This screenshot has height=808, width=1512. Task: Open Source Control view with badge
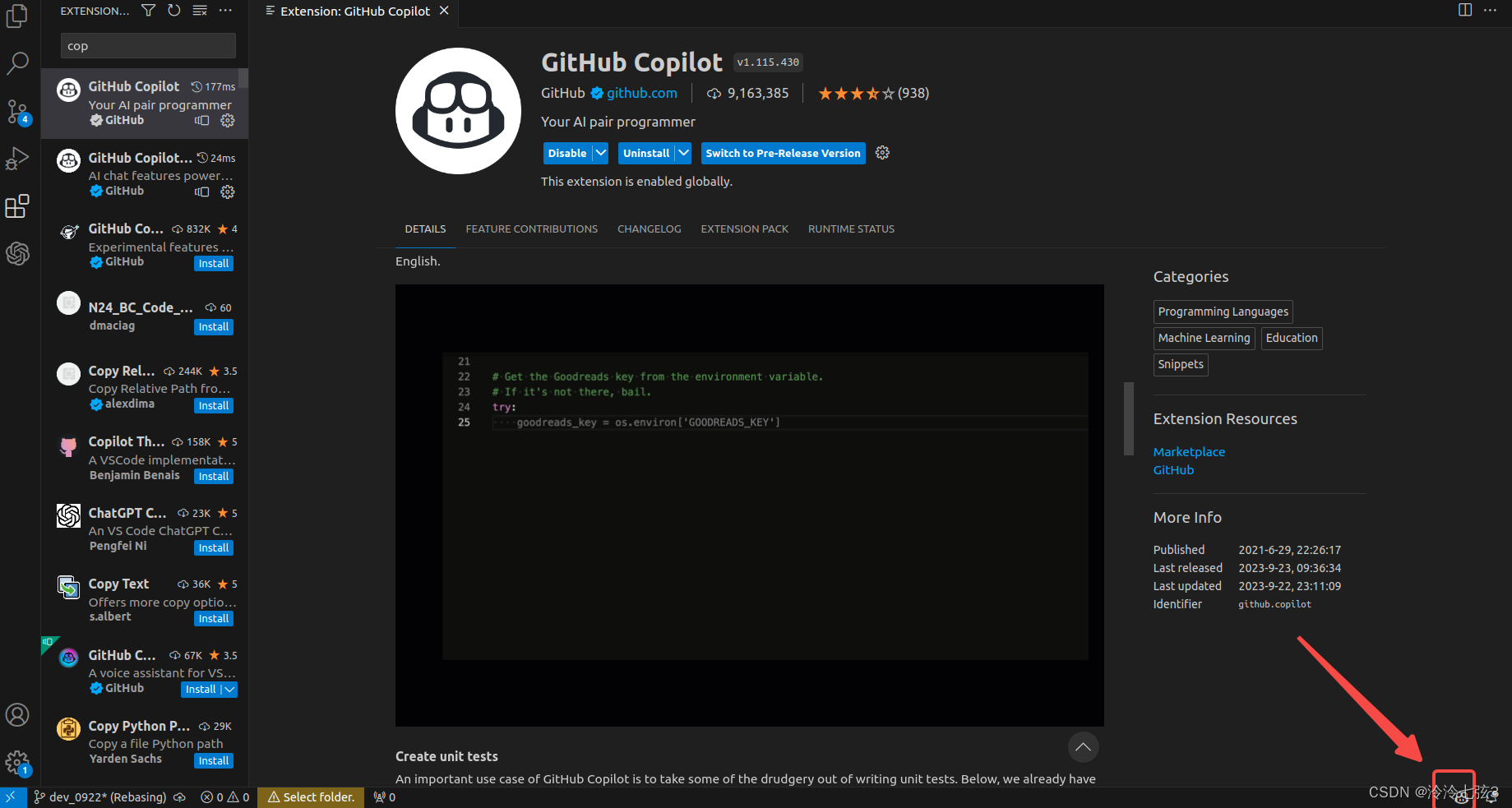[x=17, y=112]
